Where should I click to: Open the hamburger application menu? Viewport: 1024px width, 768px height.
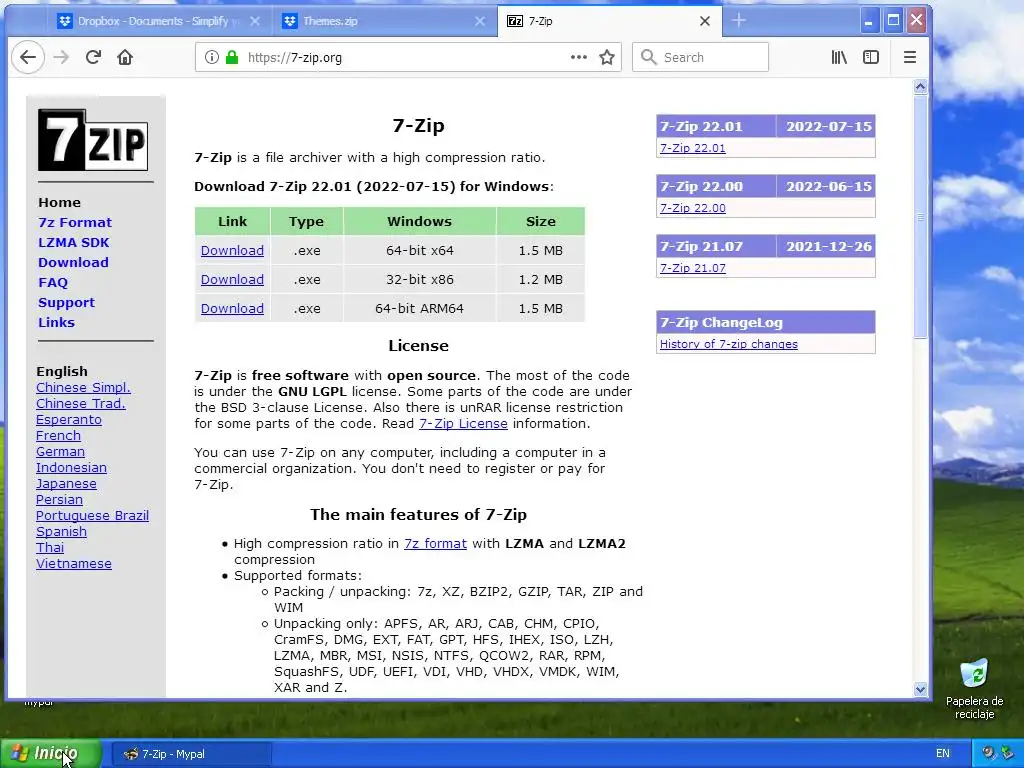910,57
